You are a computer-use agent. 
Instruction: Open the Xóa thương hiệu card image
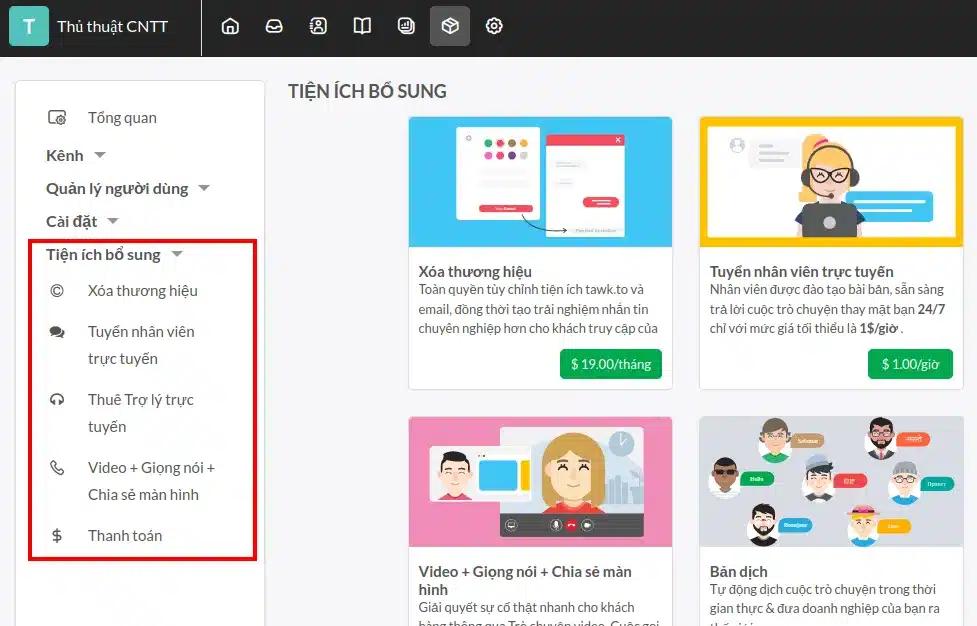(x=540, y=182)
